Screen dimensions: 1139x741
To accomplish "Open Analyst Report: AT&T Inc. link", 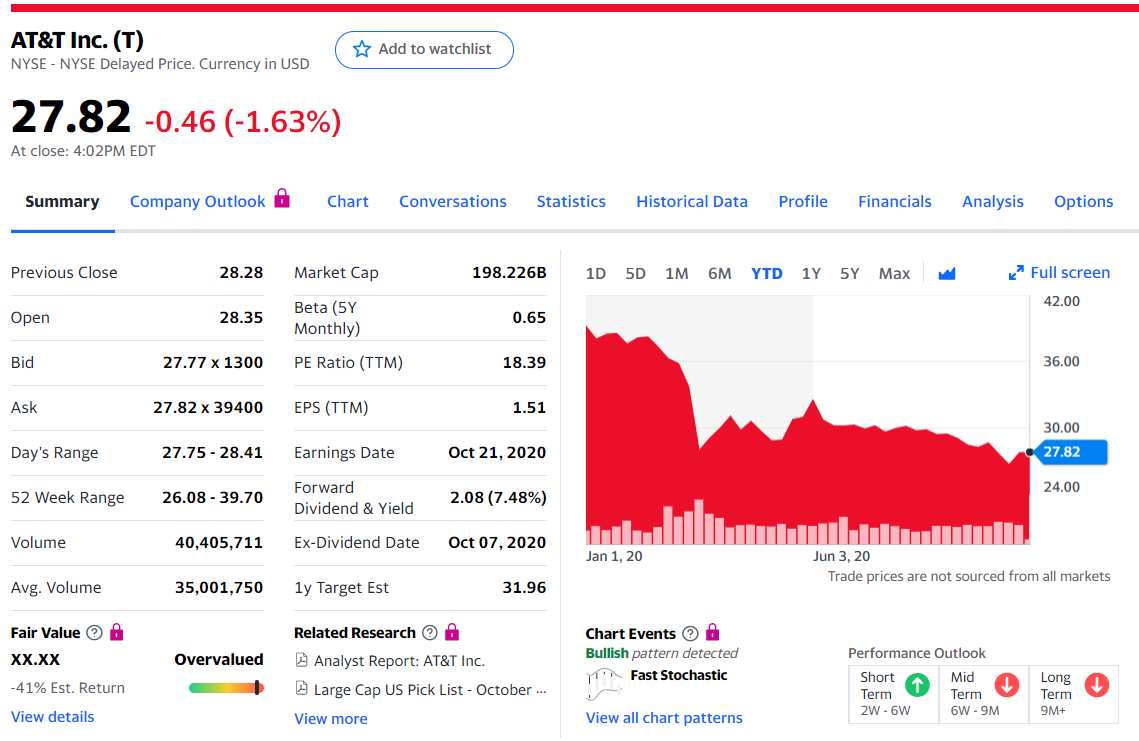I will [399, 661].
